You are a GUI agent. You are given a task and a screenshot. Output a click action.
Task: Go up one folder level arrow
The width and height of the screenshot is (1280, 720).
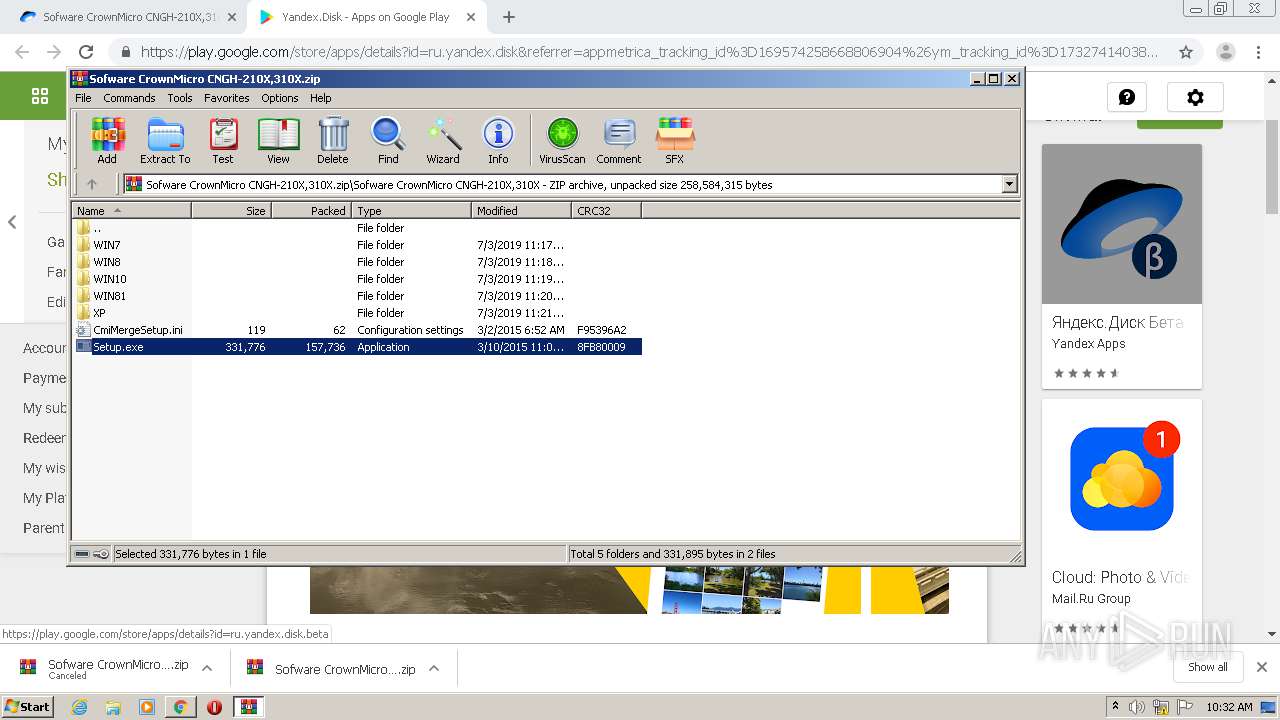[x=92, y=184]
